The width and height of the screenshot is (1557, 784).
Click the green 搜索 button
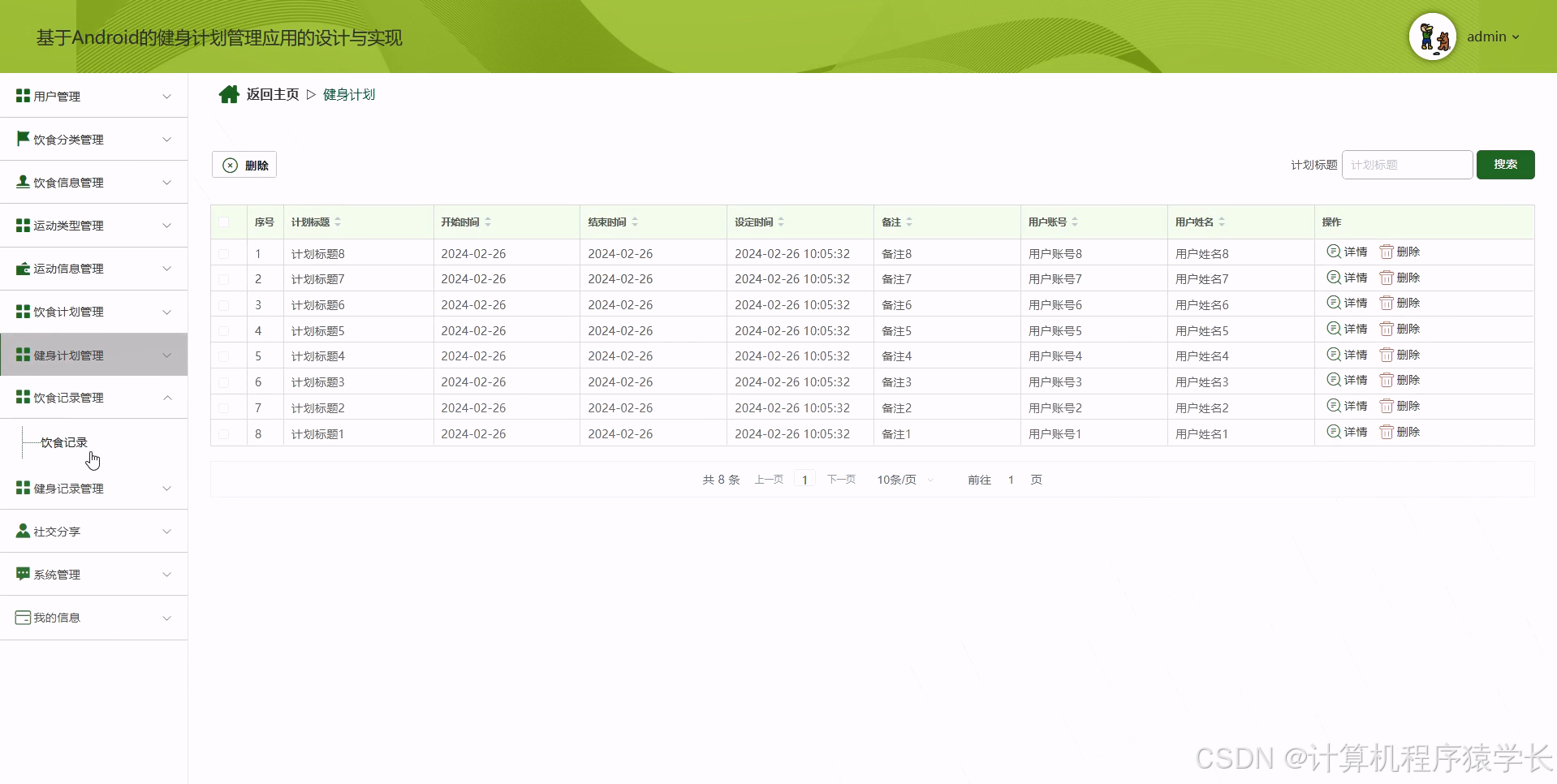coord(1505,165)
